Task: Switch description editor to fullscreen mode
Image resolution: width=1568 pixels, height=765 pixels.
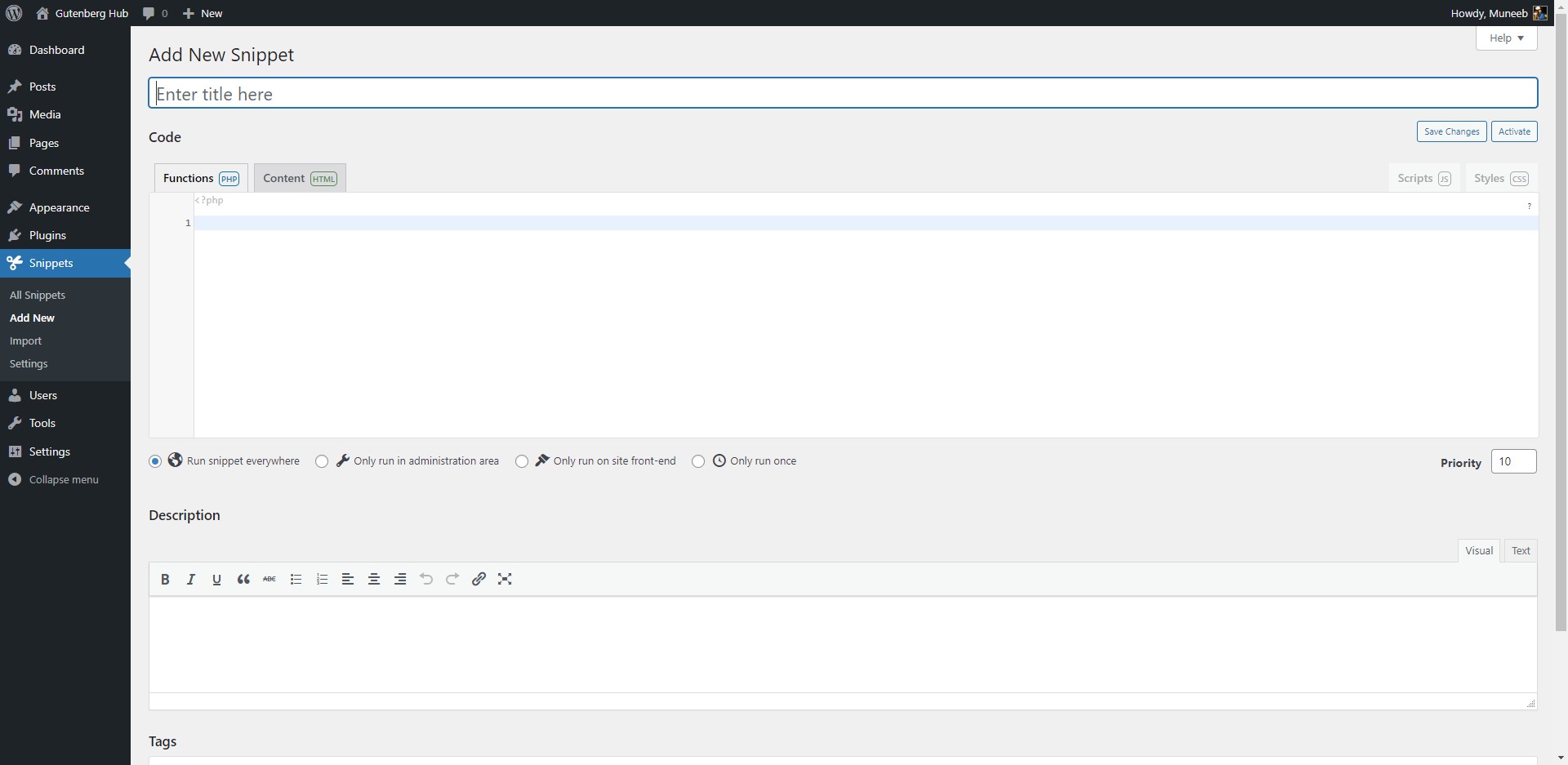Action: coord(505,580)
